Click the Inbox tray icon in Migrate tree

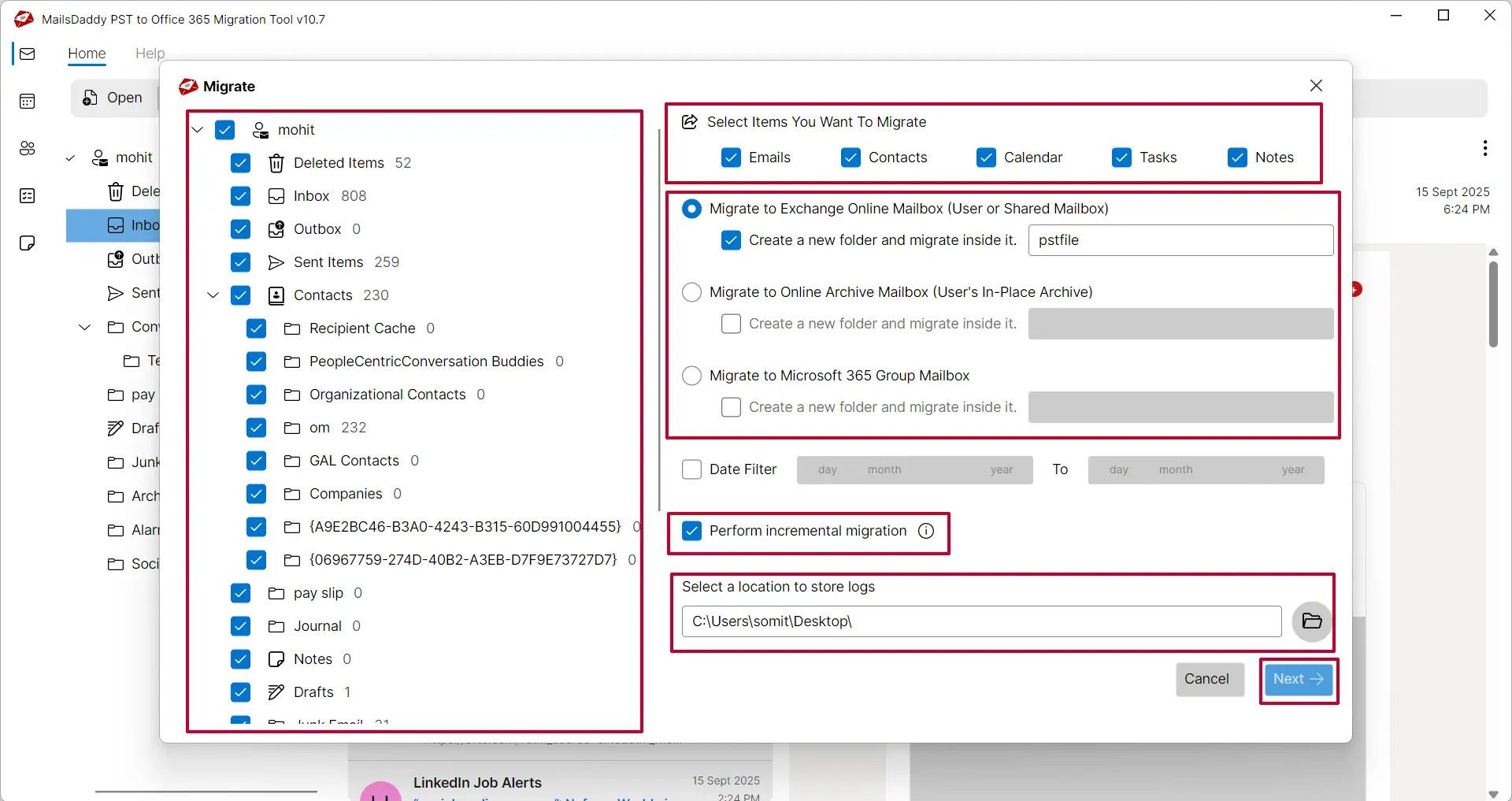click(x=276, y=196)
